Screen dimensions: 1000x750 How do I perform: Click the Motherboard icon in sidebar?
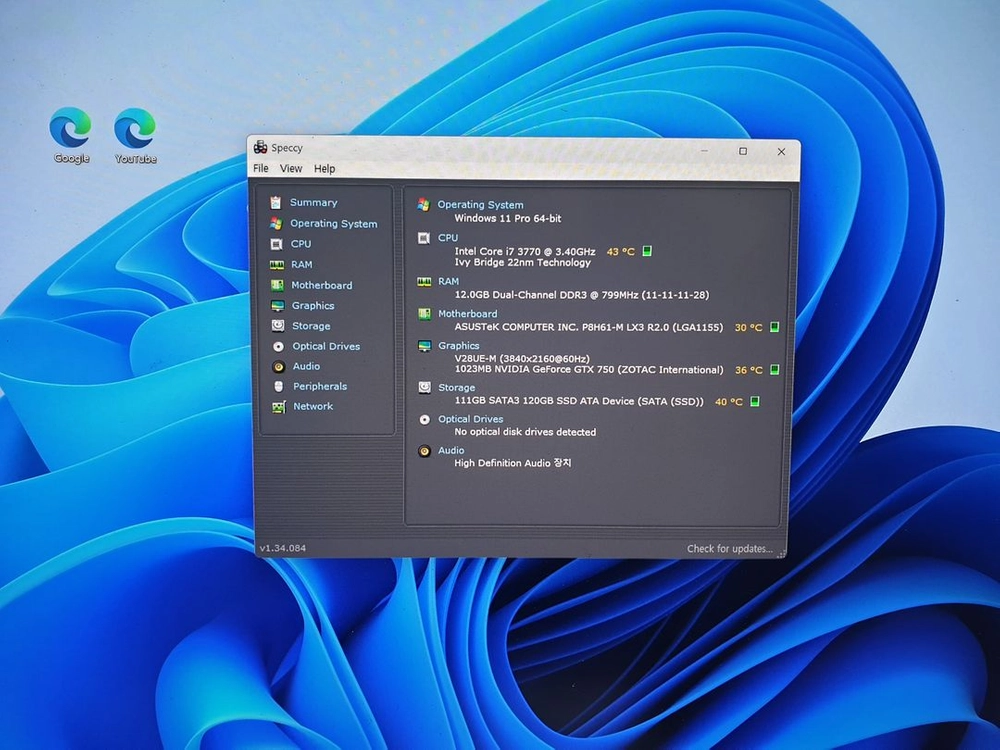[277, 285]
